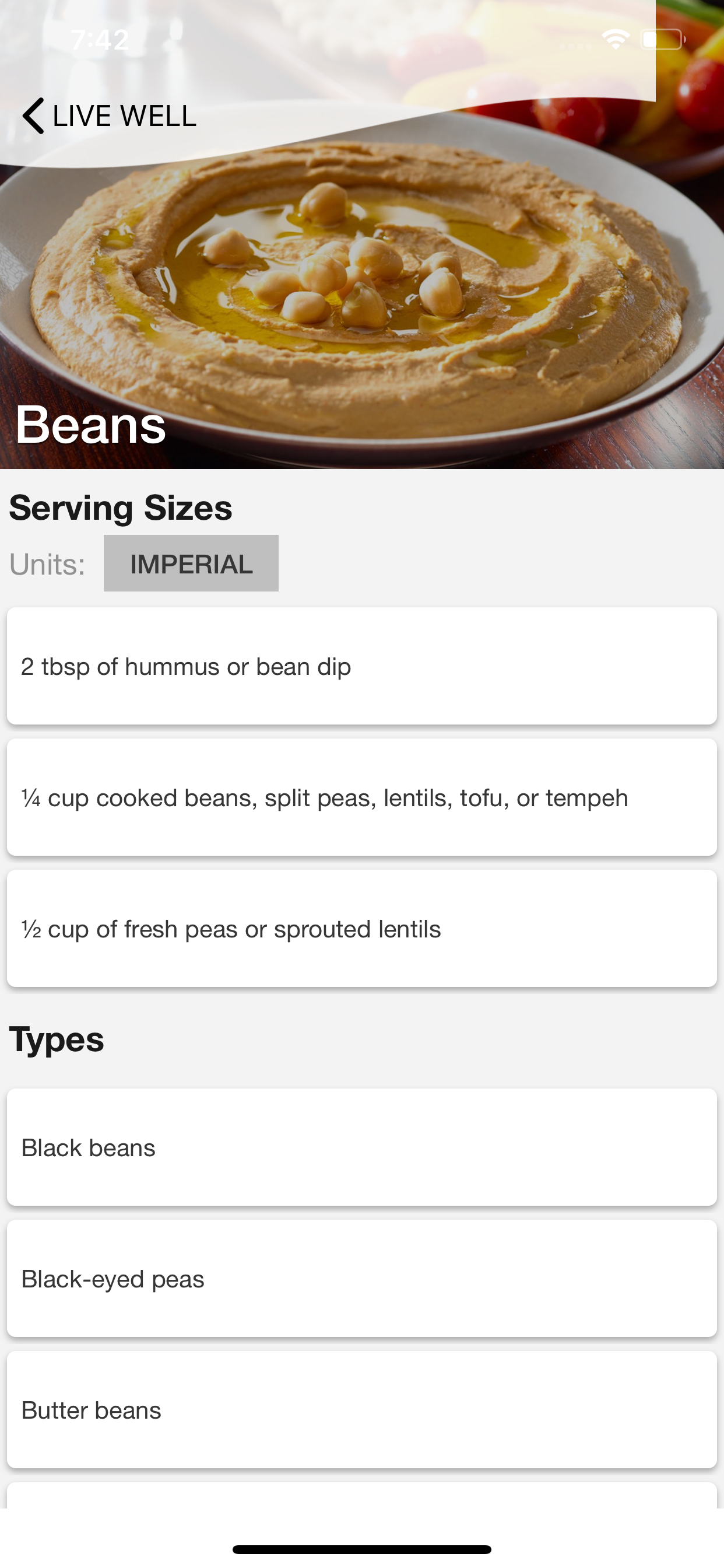This screenshot has height=1568, width=724.
Task: Open the Black-eyed peas item
Action: coord(361,1279)
